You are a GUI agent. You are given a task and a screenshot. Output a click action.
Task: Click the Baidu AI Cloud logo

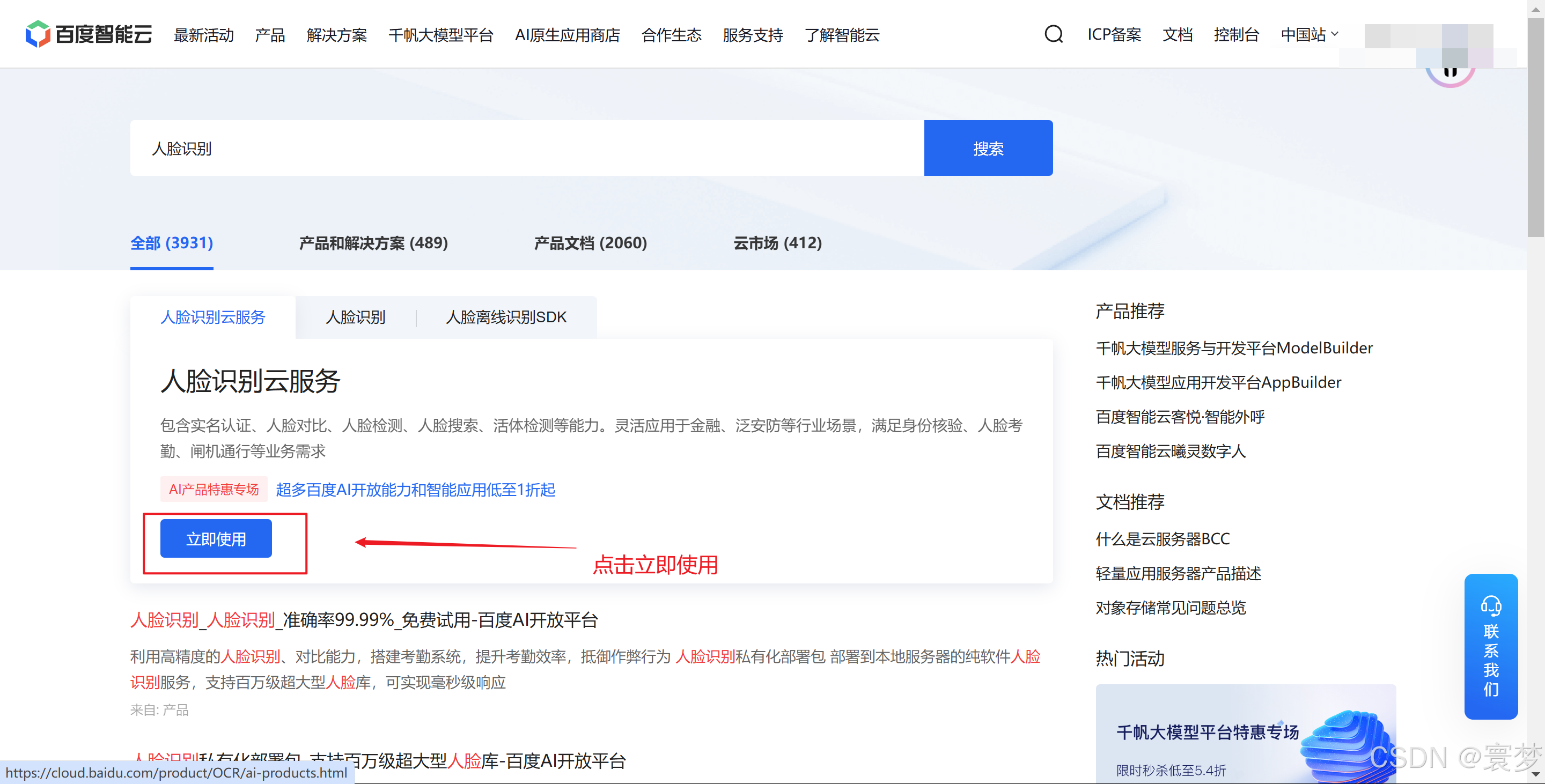(89, 34)
